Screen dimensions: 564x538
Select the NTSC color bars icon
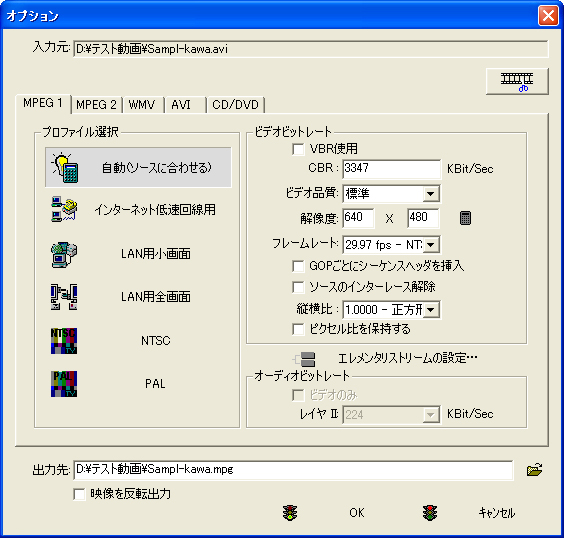tap(64, 341)
